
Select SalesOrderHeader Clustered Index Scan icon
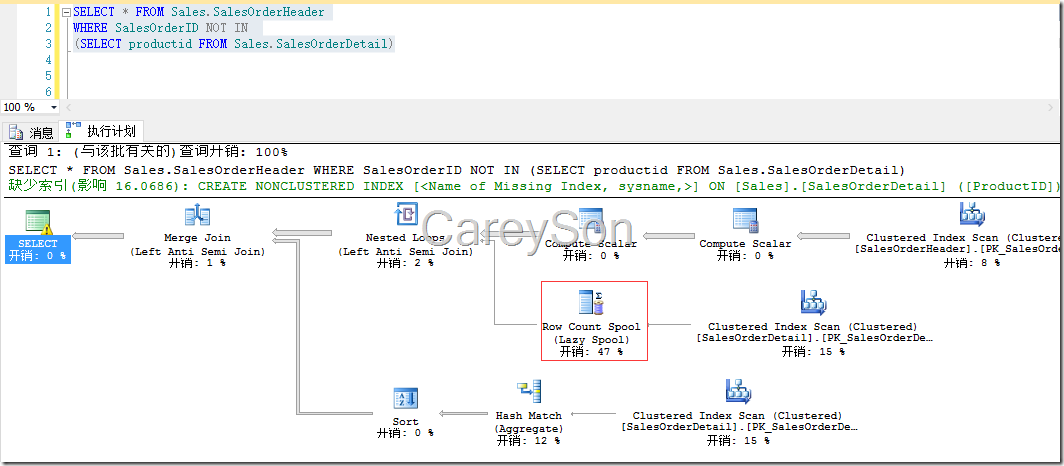tap(972, 214)
